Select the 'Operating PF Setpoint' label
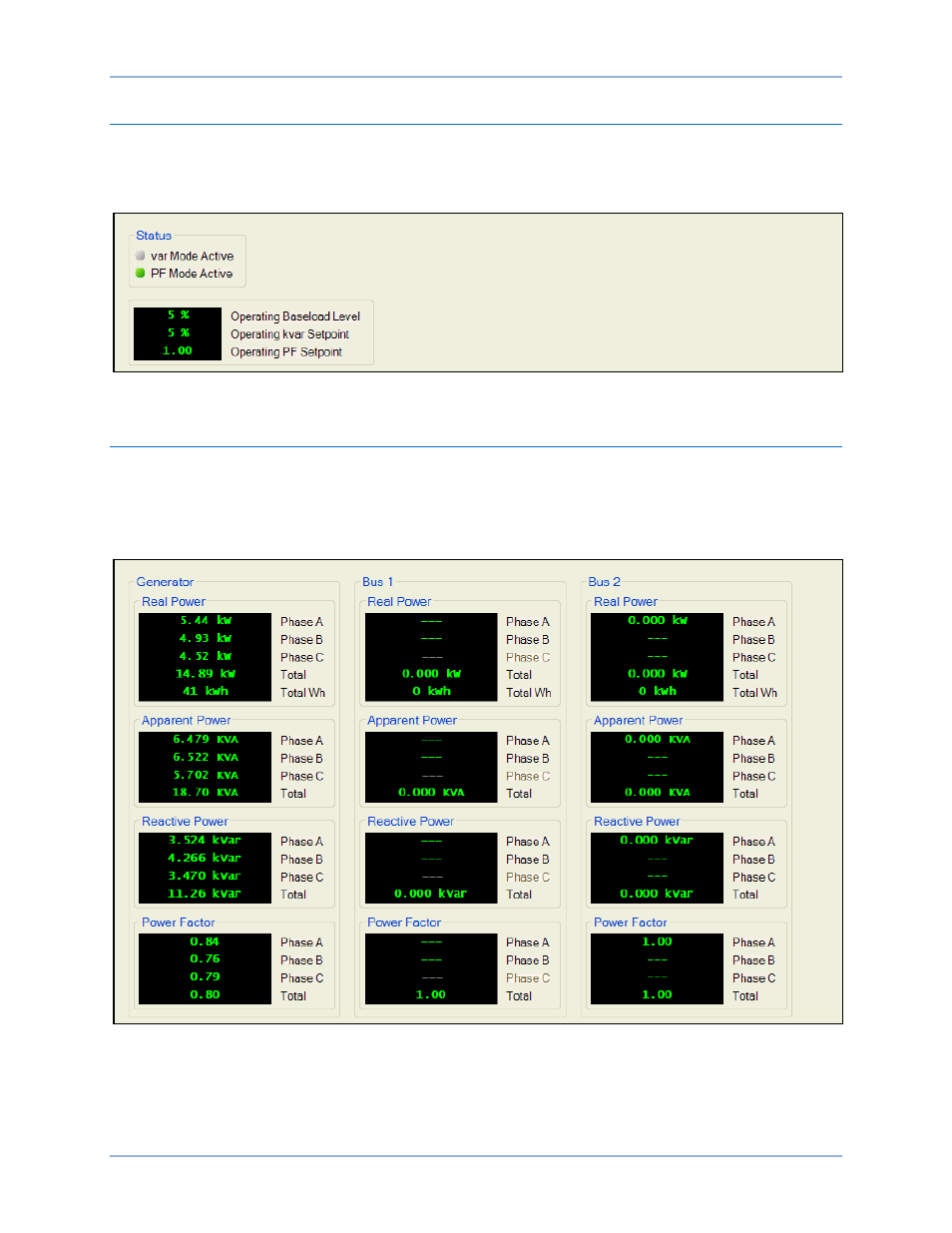The height and width of the screenshot is (1233, 952). [286, 352]
